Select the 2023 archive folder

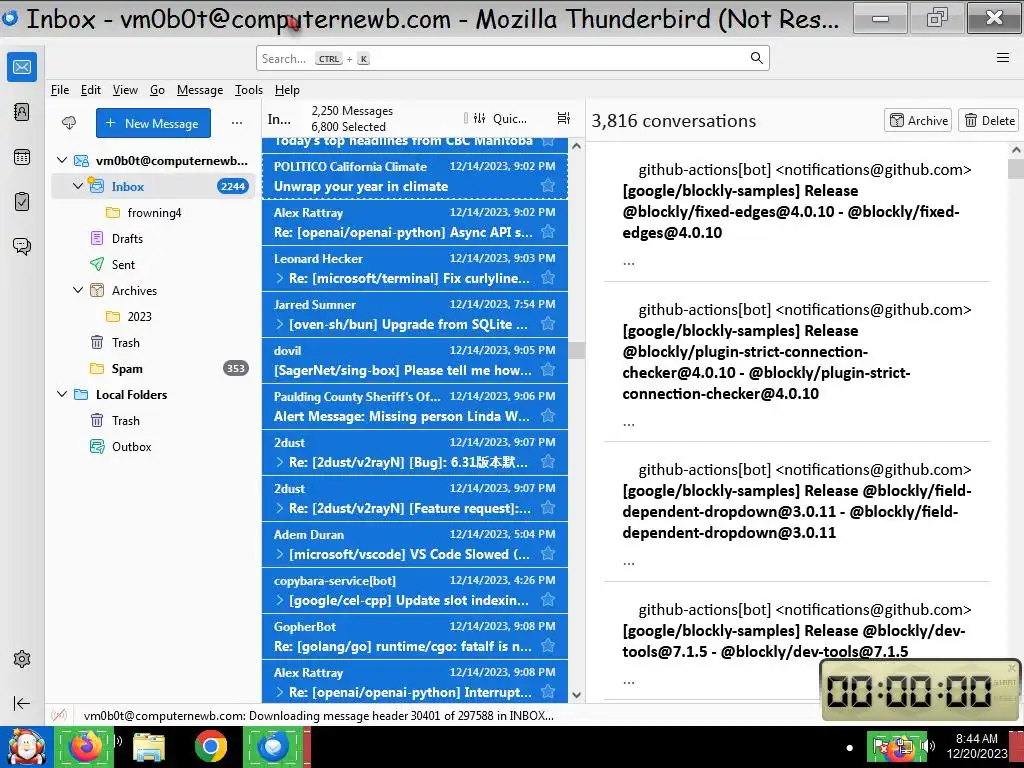point(153,316)
